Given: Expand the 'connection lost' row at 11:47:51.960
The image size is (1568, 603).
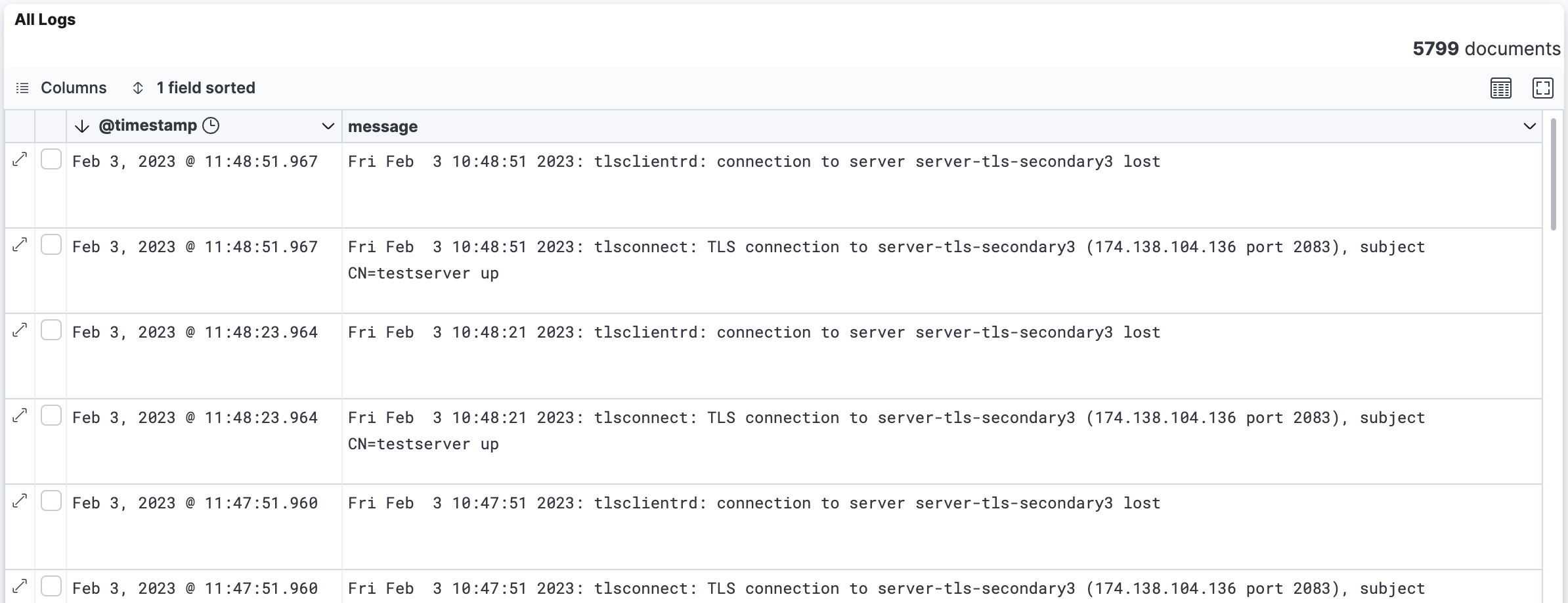Looking at the screenshot, I should 20,501.
